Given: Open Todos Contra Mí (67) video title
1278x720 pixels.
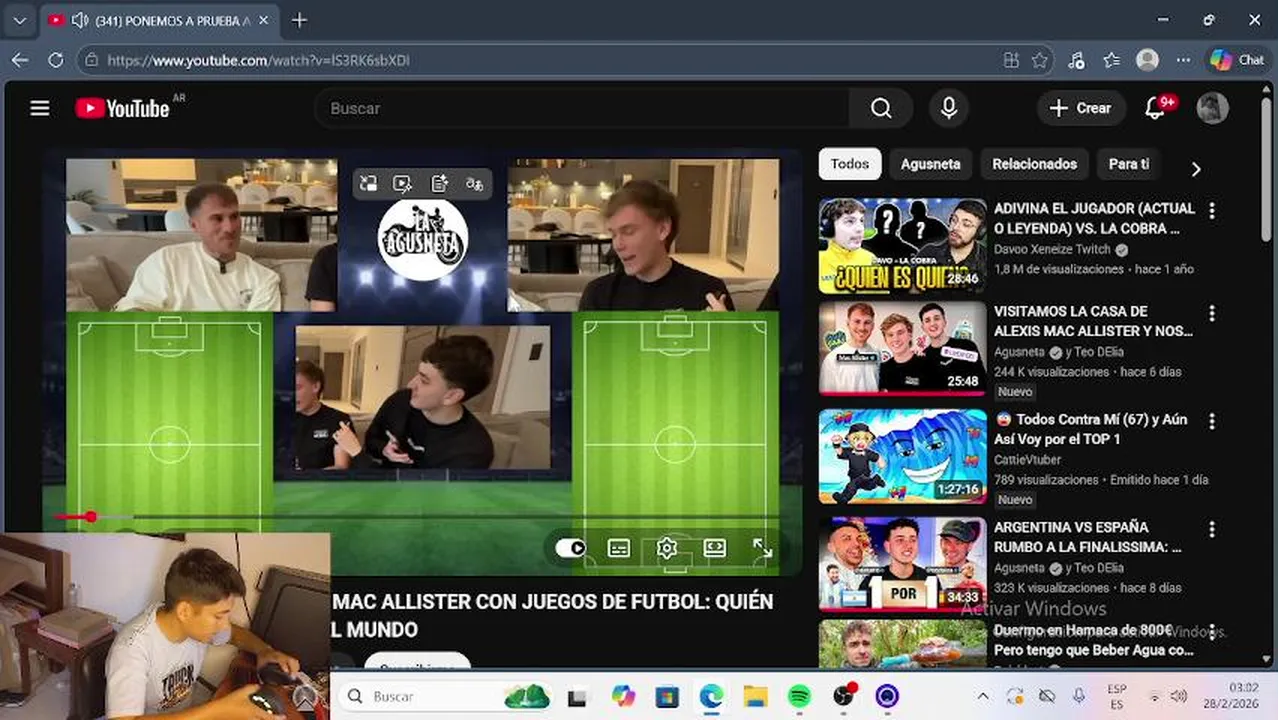Looking at the screenshot, I should point(1090,429).
